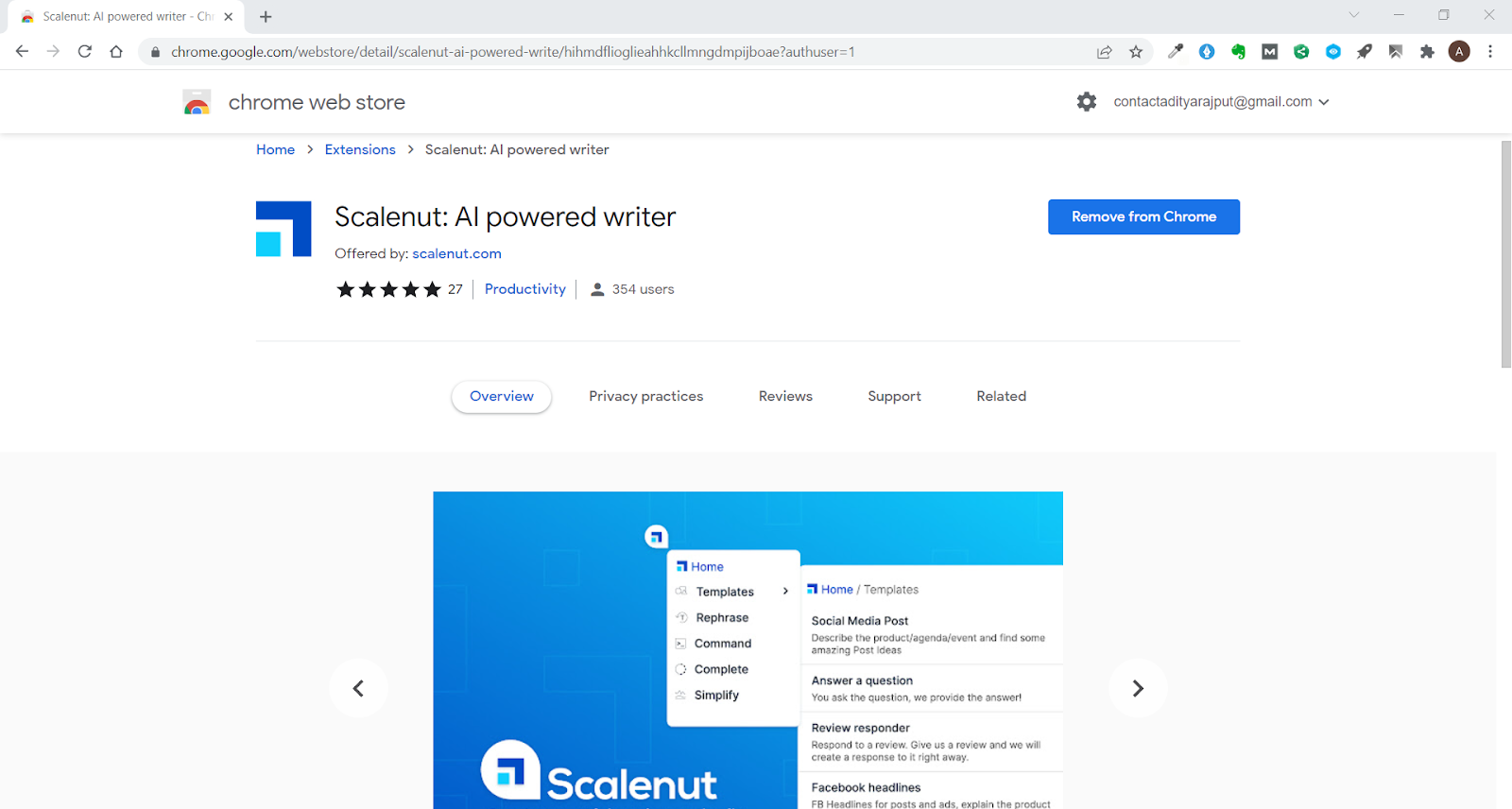Switch to the Overview tab
1512x809 pixels.
pyautogui.click(x=502, y=397)
